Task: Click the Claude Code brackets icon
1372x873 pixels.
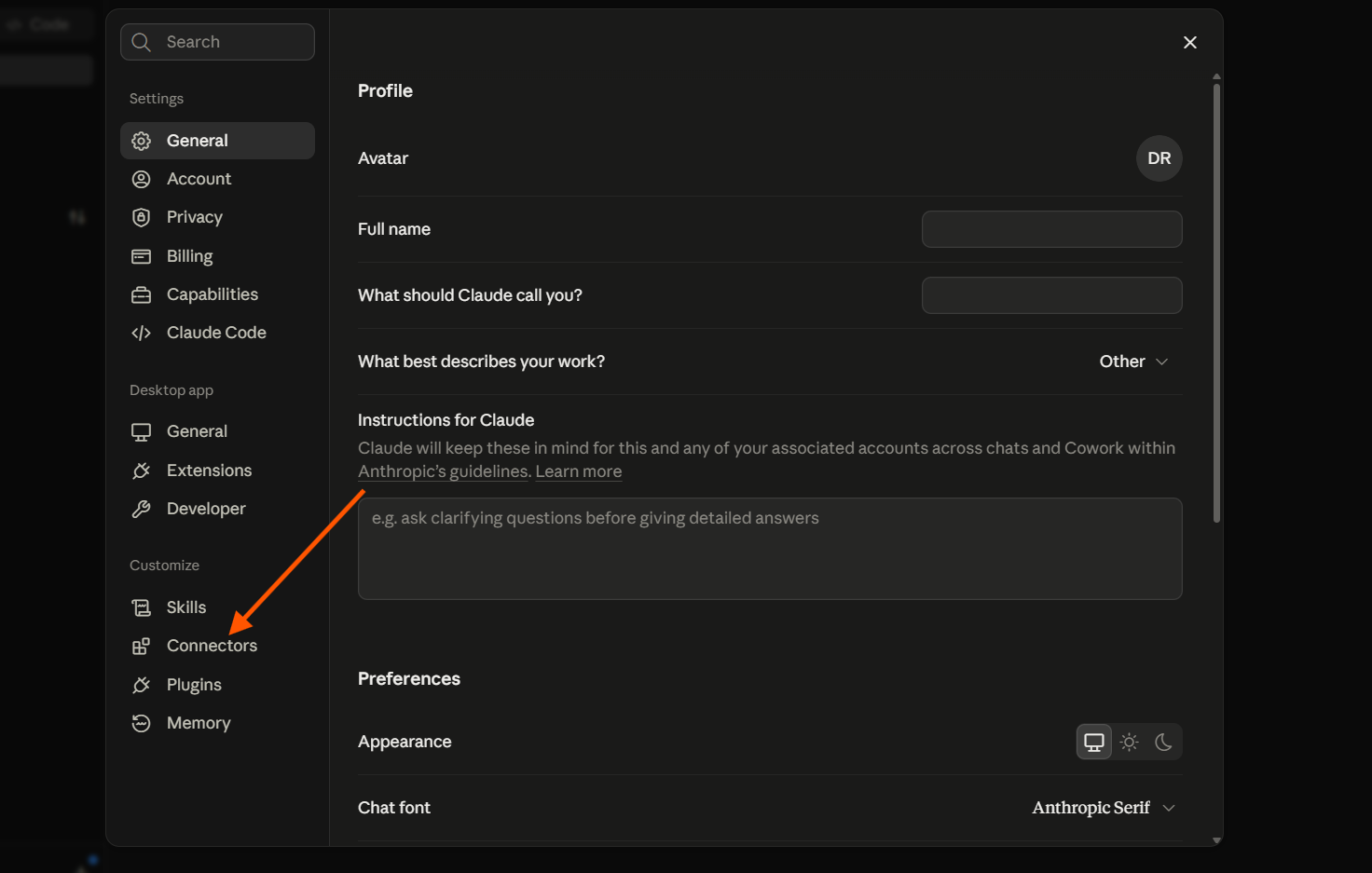Action: (x=141, y=333)
